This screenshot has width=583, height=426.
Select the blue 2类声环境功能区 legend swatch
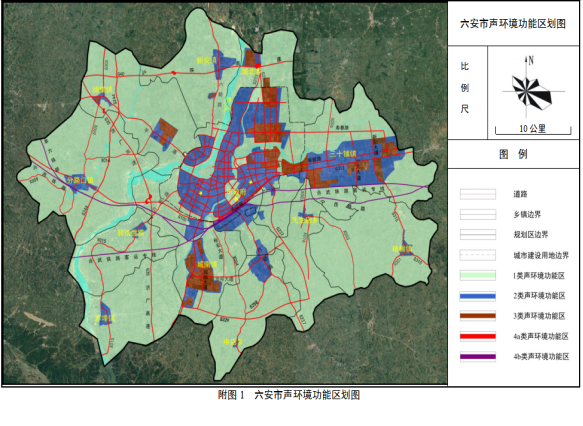(477, 296)
